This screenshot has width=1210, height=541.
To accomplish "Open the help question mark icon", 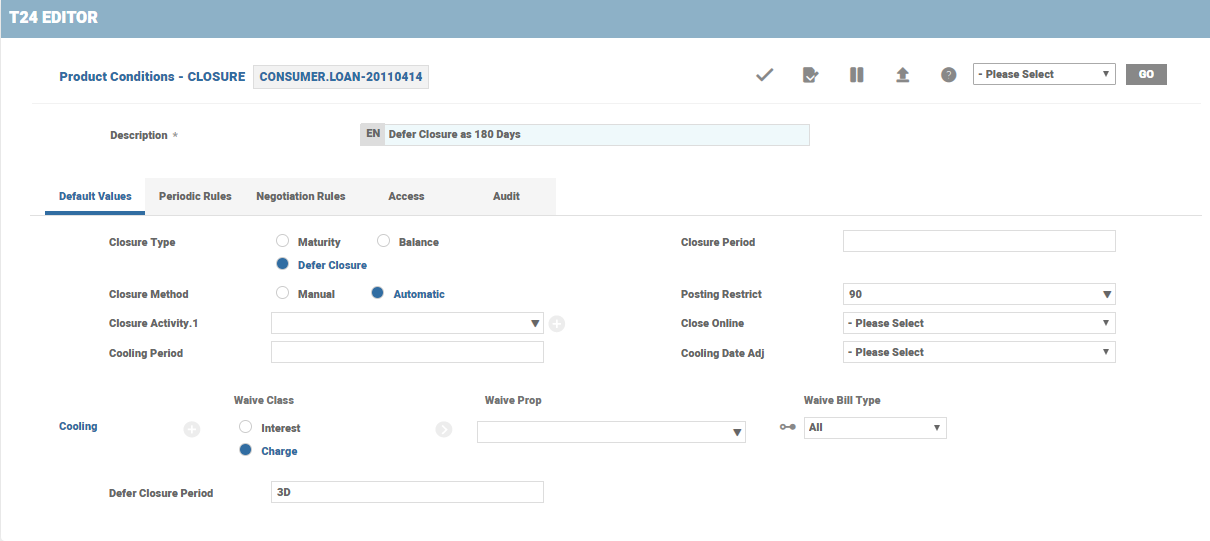I will coord(948,75).
